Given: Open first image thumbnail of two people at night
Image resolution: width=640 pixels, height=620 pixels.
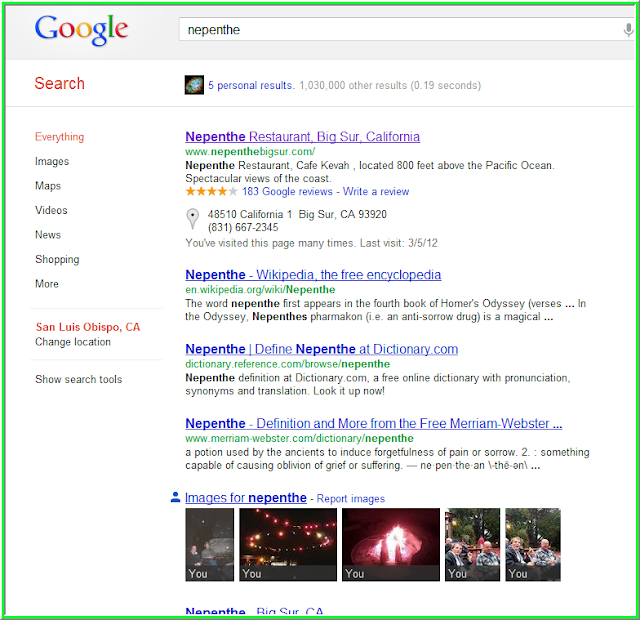Looking at the screenshot, I should pyautogui.click(x=209, y=544).
